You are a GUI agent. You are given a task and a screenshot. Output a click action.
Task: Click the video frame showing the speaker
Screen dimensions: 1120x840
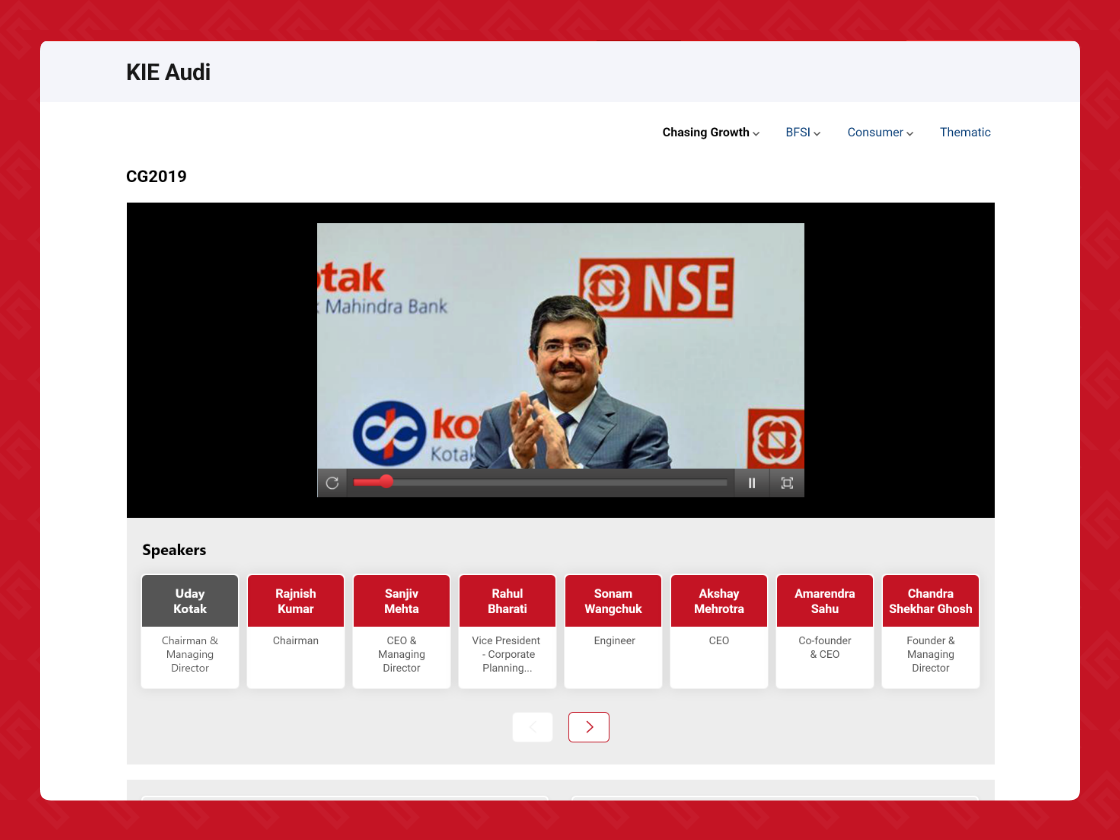[x=561, y=346]
